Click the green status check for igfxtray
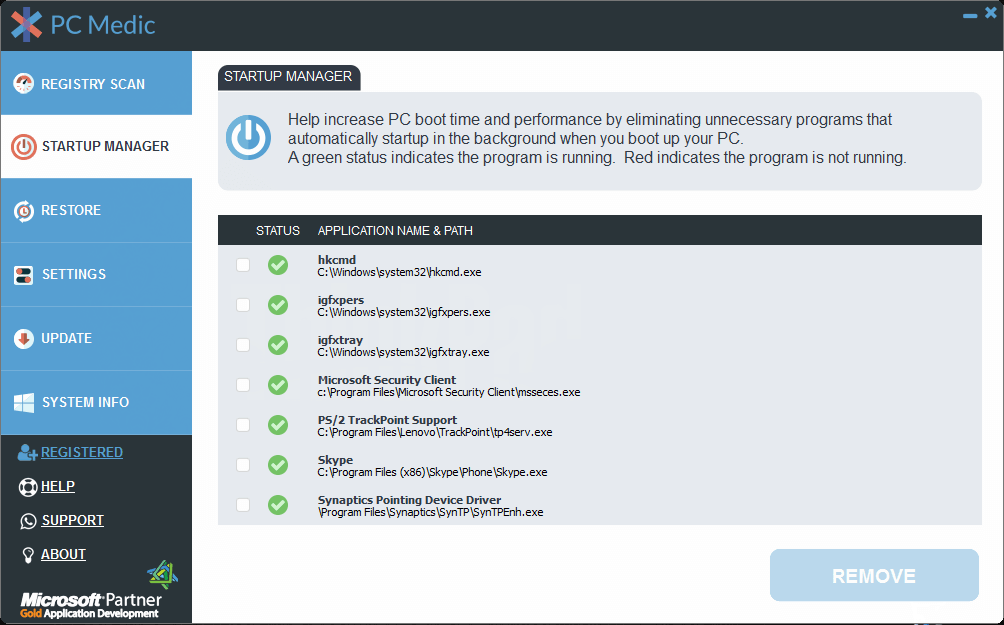 pyautogui.click(x=278, y=345)
